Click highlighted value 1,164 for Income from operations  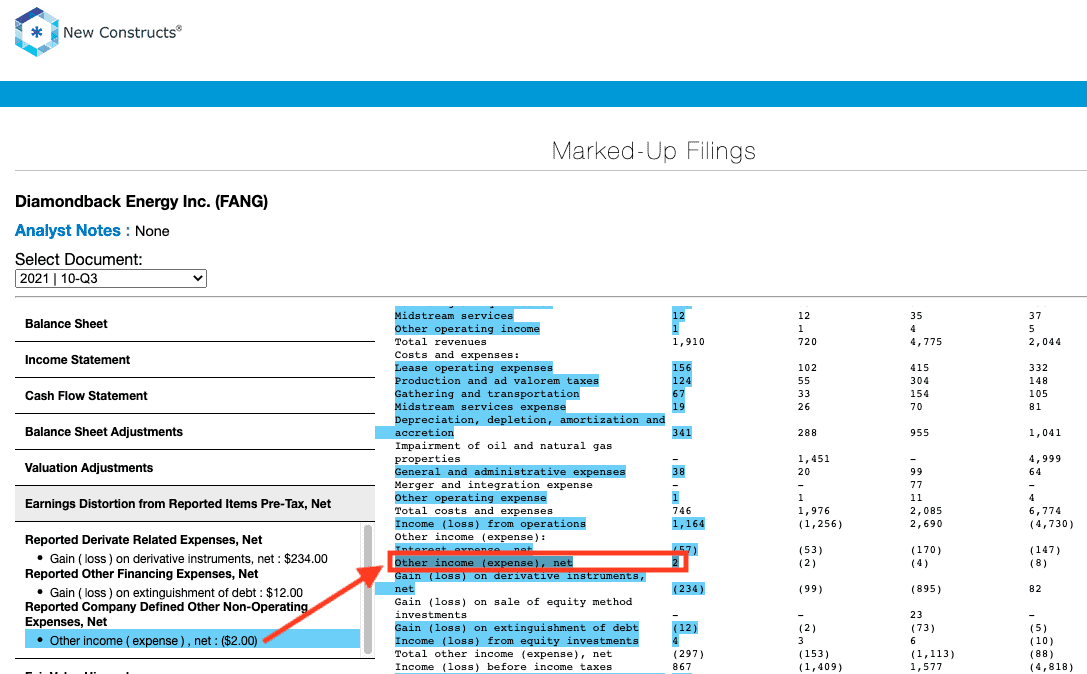(688, 524)
